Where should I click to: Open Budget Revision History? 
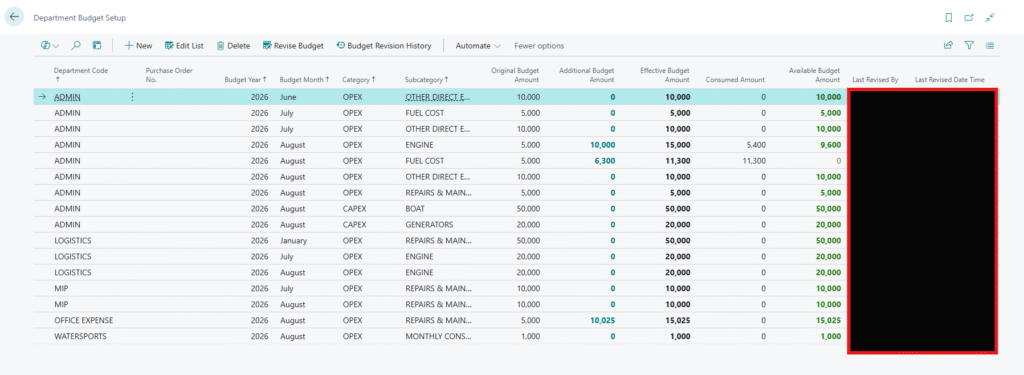coord(384,46)
